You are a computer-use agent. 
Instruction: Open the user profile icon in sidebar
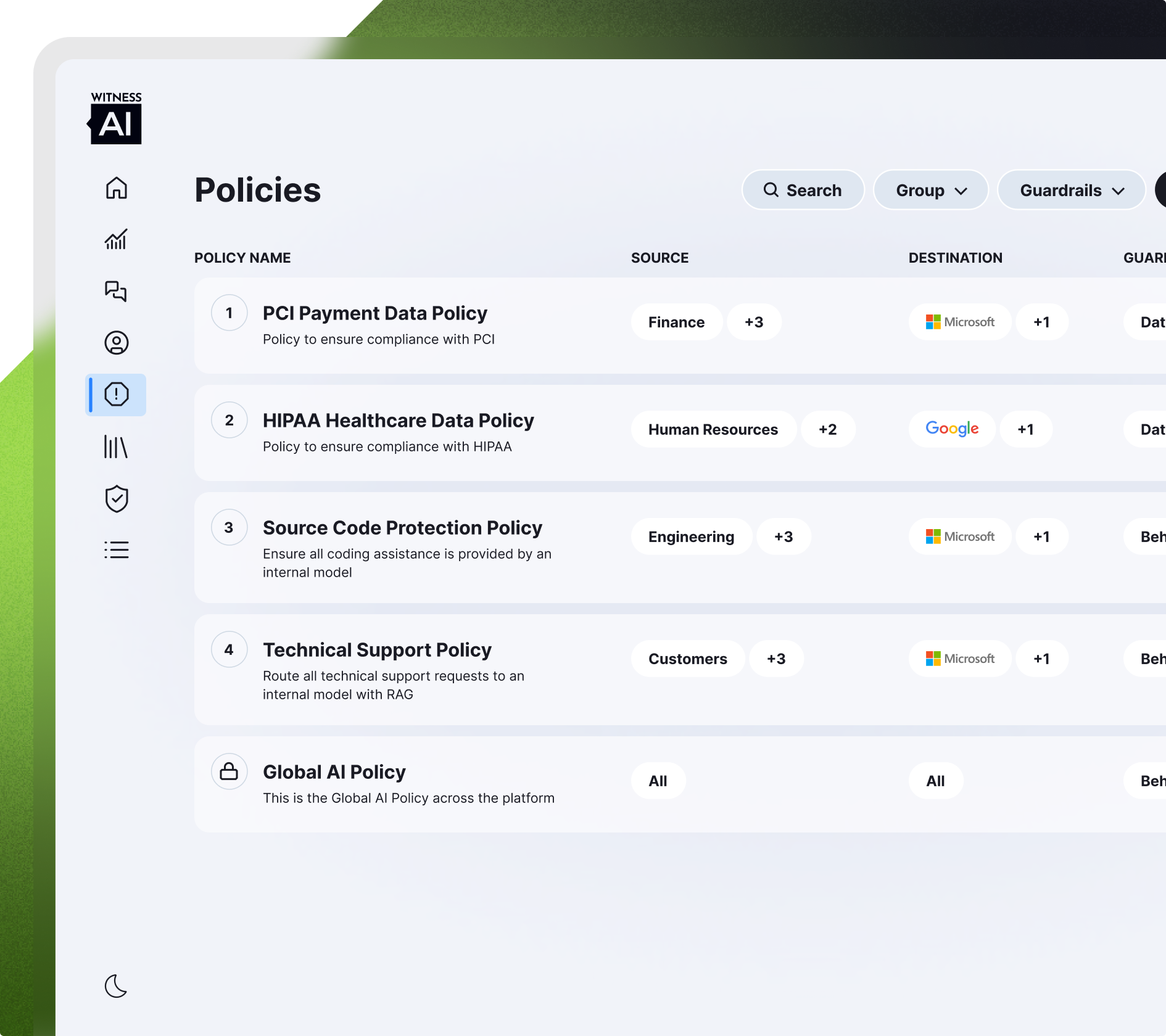[x=116, y=343]
